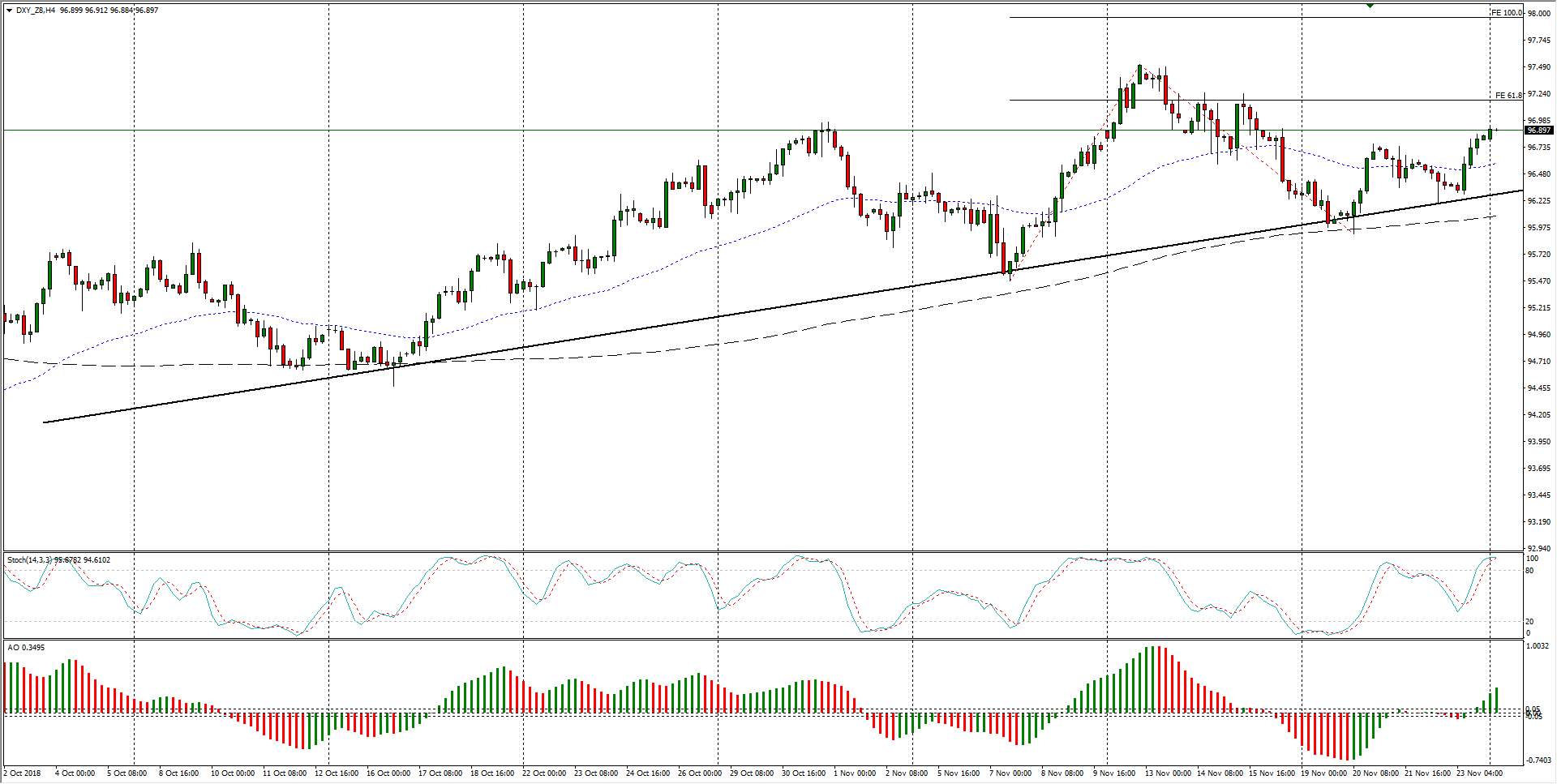Click the 95.470 price scale label

[x=1538, y=281]
